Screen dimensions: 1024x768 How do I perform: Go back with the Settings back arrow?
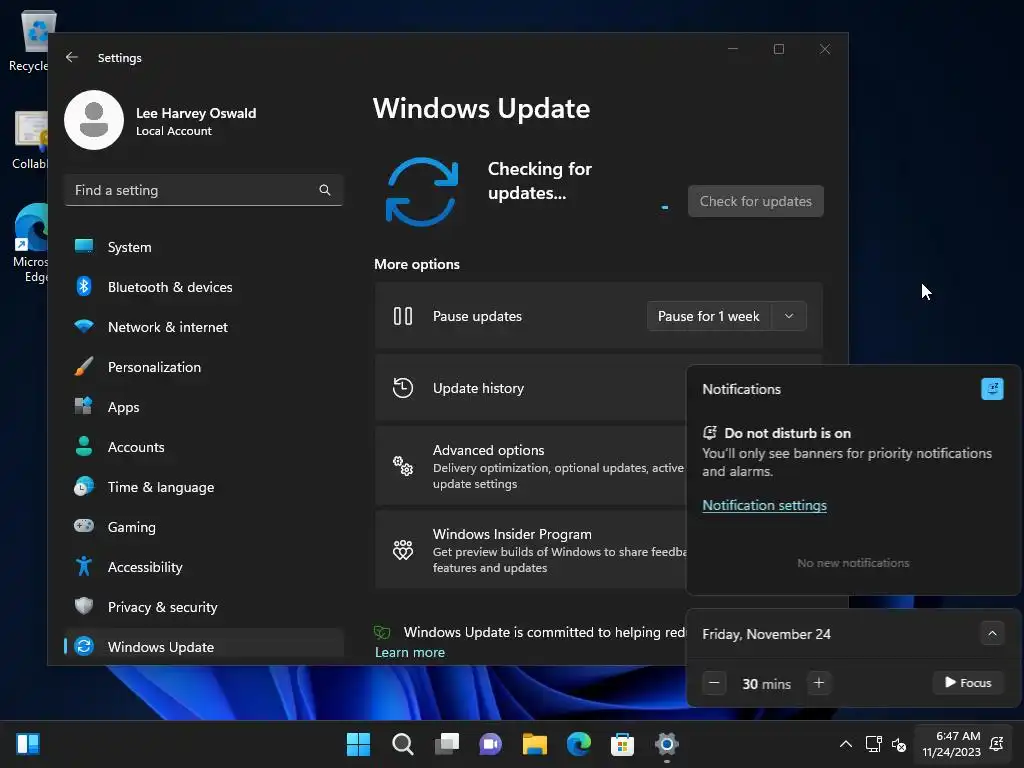coord(72,57)
